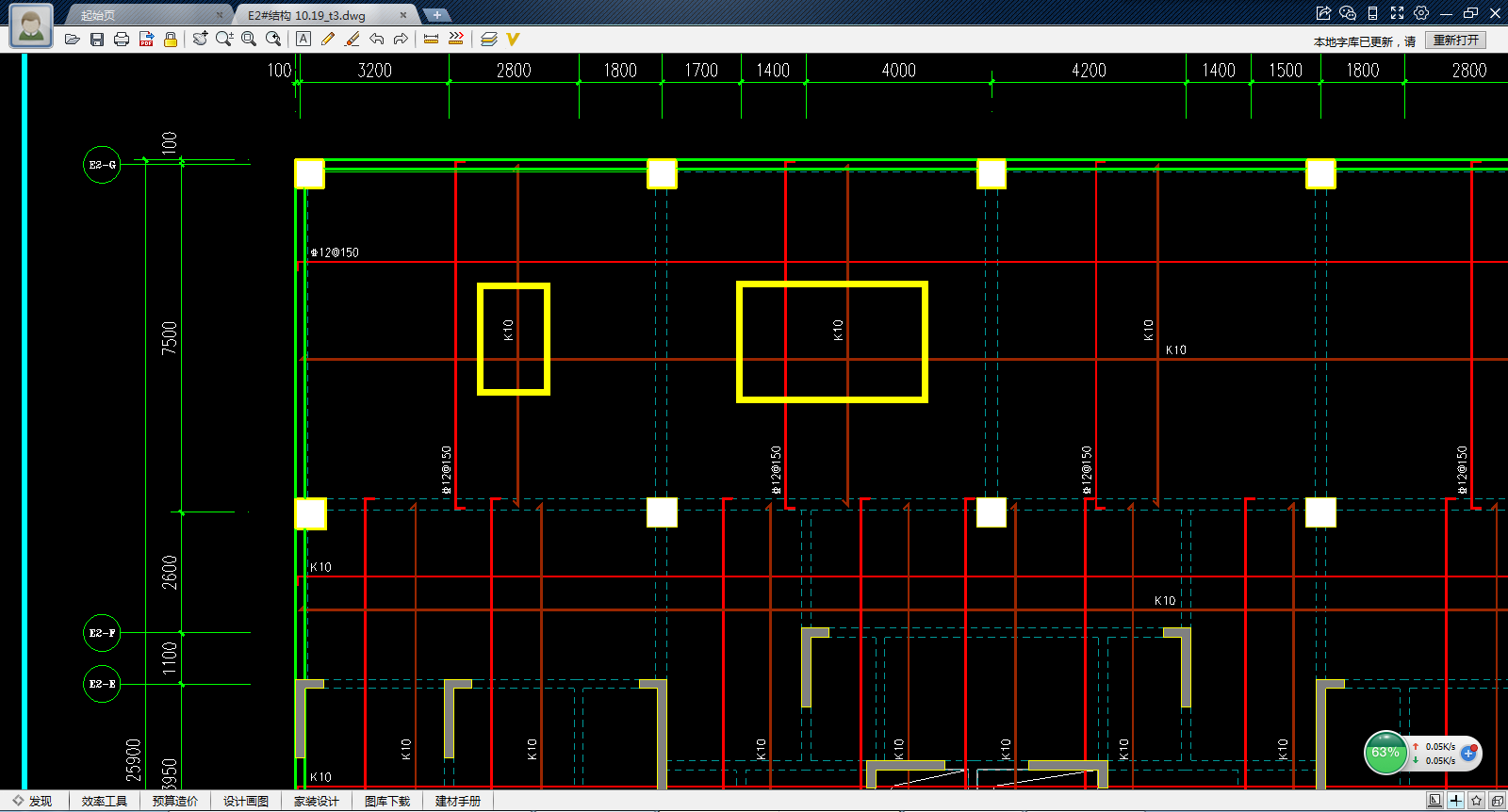
Task: Toggle fullscreen with the expand arrows icon
Action: tap(1397, 13)
